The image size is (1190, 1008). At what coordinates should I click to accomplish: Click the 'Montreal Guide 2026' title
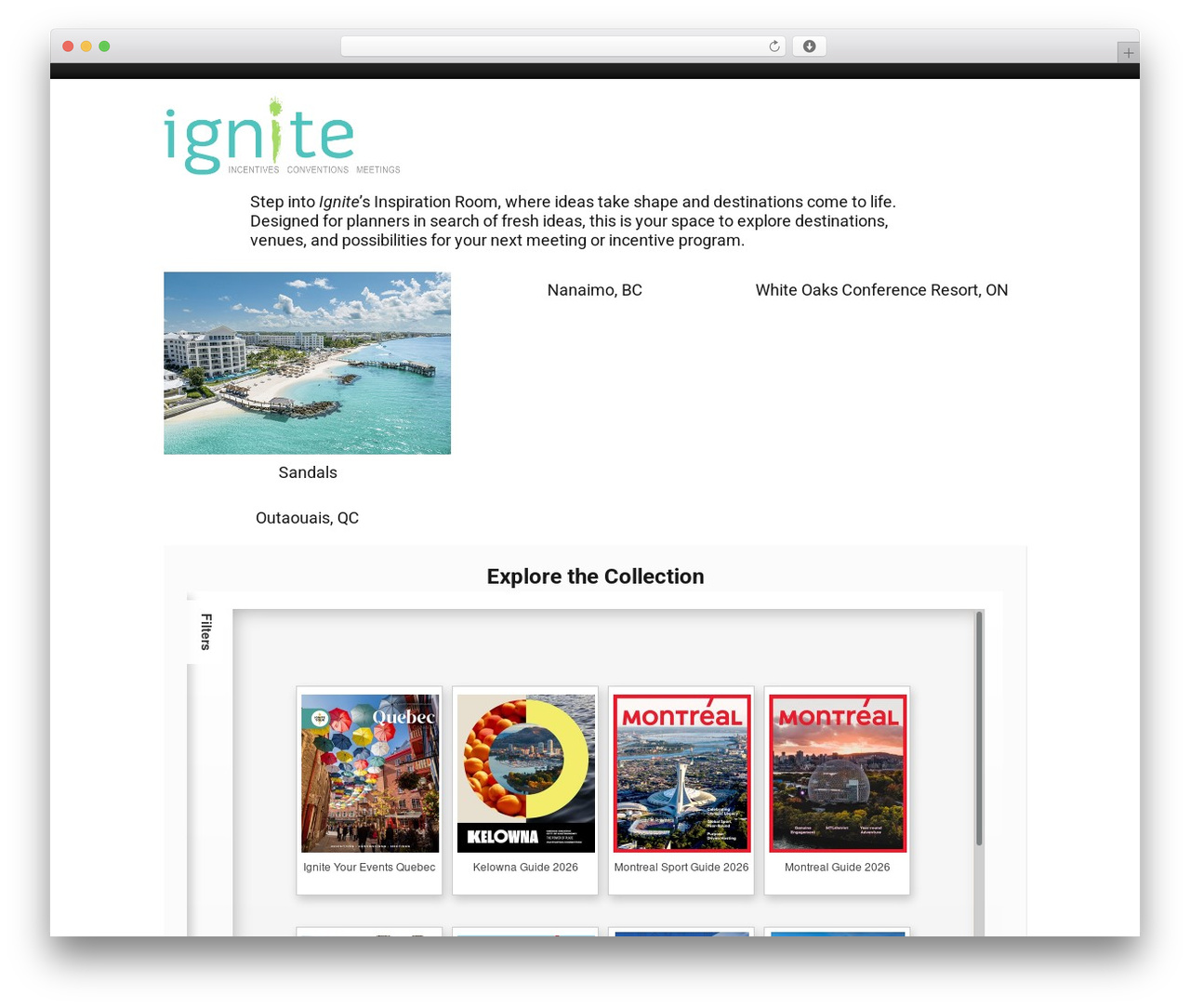coord(838,868)
